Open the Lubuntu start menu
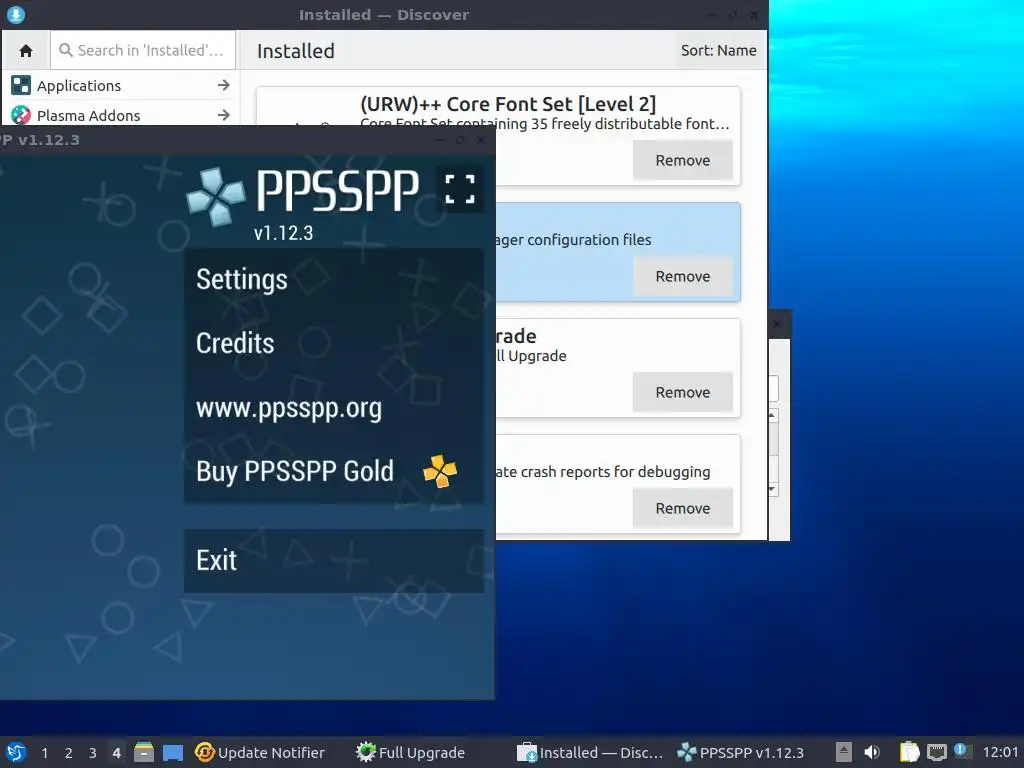Screen dimensions: 1024x768 16,752
